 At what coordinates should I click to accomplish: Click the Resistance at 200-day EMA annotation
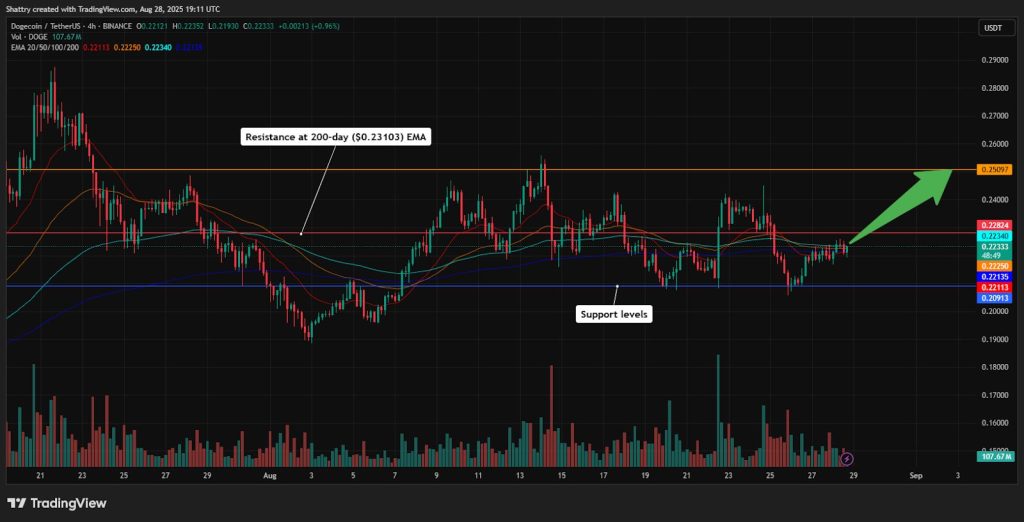tap(337, 138)
